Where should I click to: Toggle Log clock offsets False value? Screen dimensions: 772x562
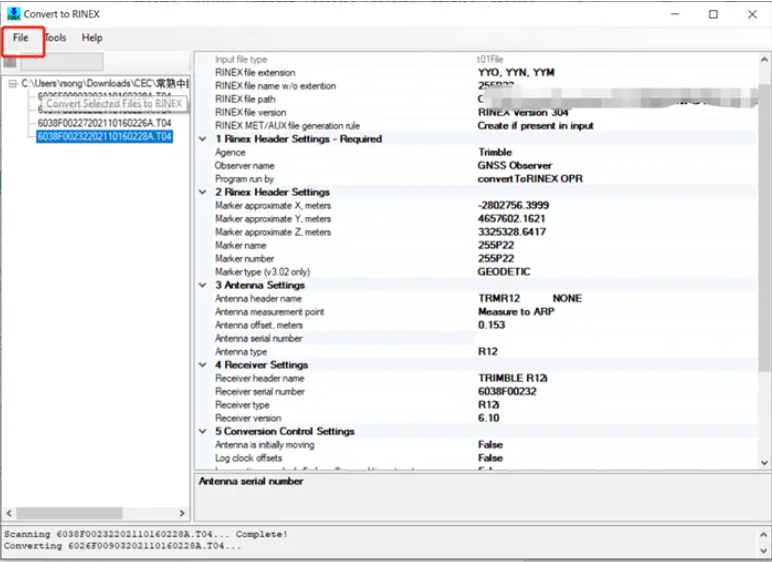click(490, 458)
